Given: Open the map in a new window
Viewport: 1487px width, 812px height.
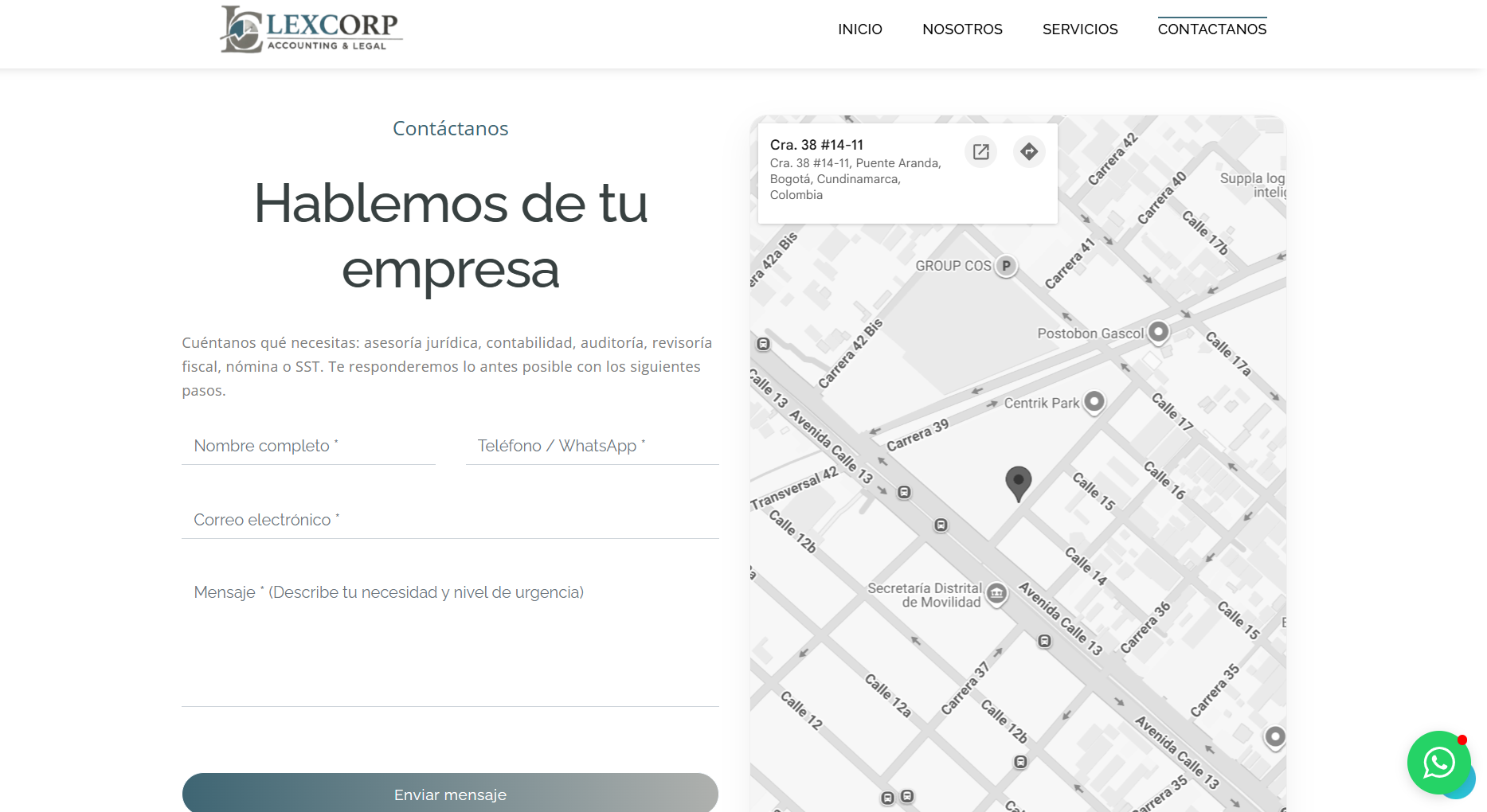Looking at the screenshot, I should [x=980, y=151].
